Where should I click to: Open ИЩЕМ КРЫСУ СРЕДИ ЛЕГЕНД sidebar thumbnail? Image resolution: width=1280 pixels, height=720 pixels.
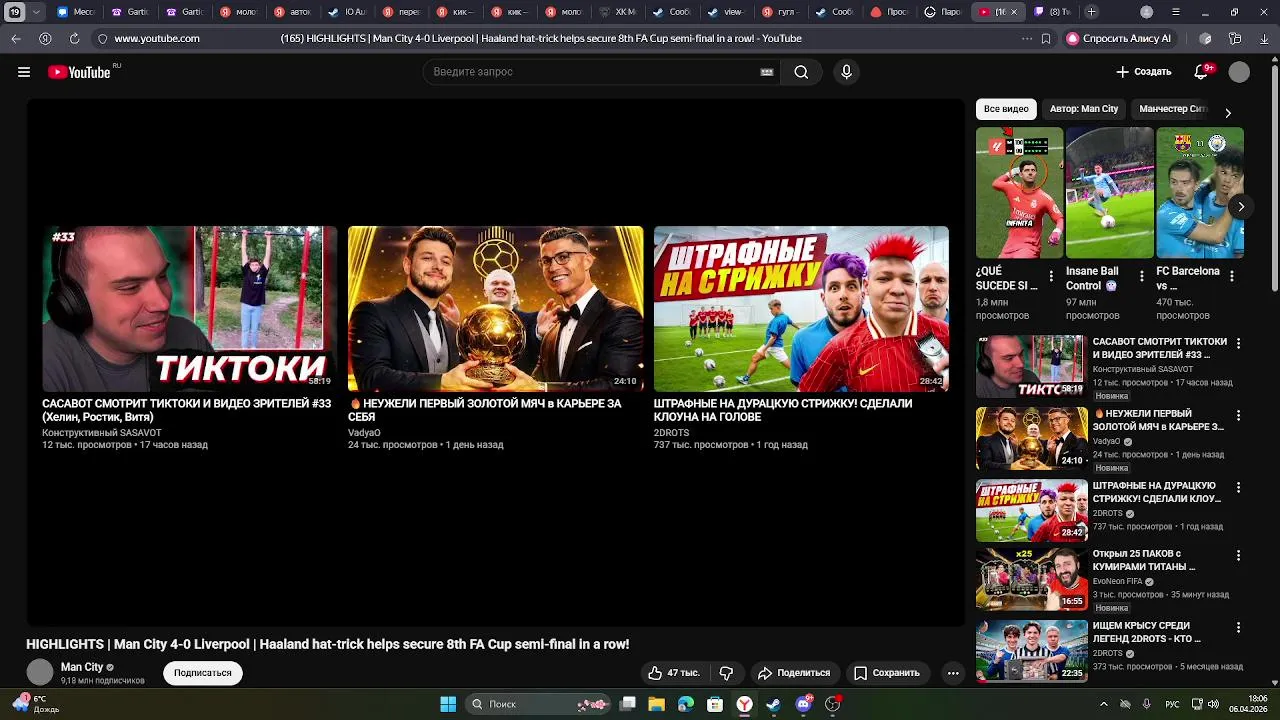[x=1031, y=650]
